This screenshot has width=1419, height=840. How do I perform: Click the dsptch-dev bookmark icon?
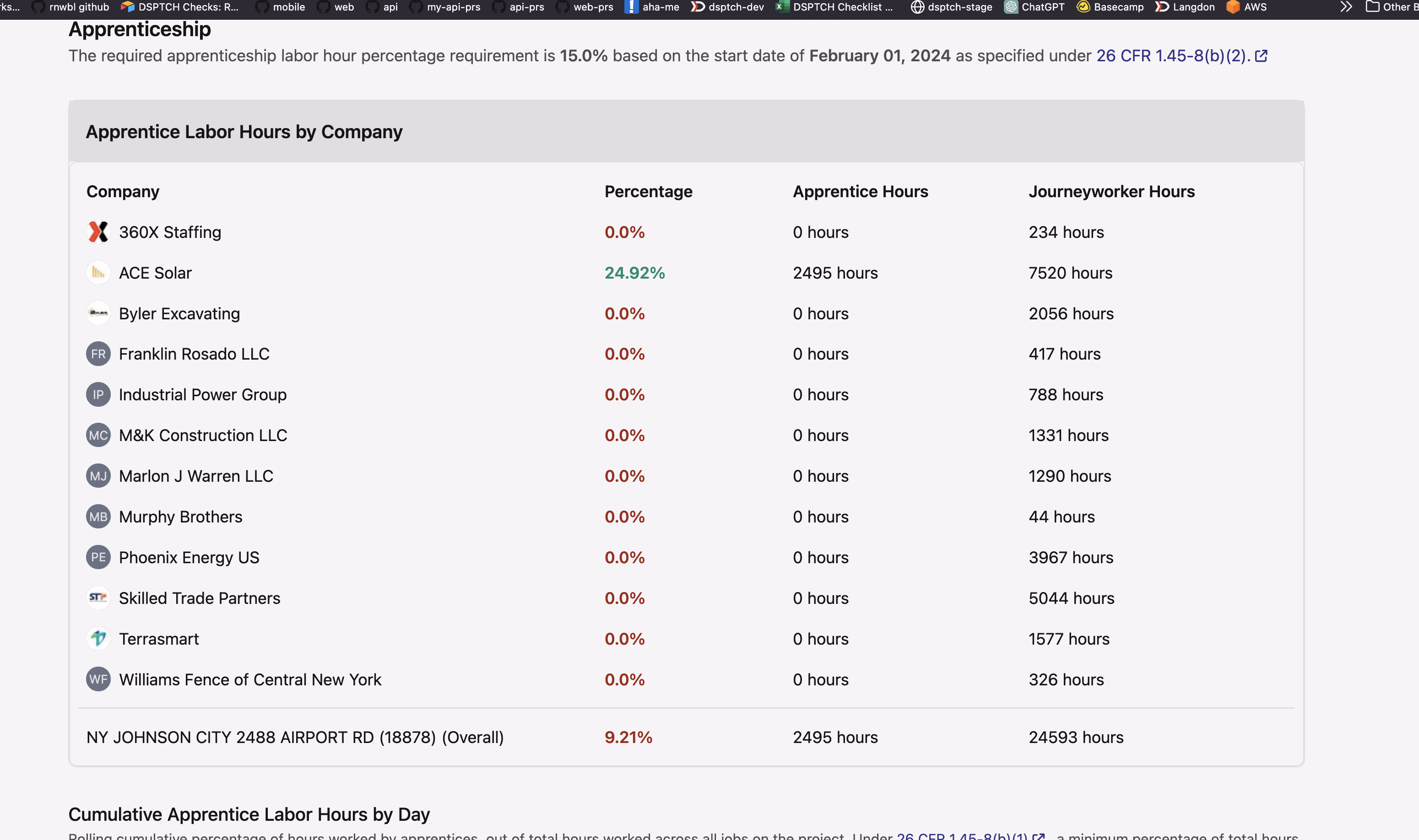point(698,7)
